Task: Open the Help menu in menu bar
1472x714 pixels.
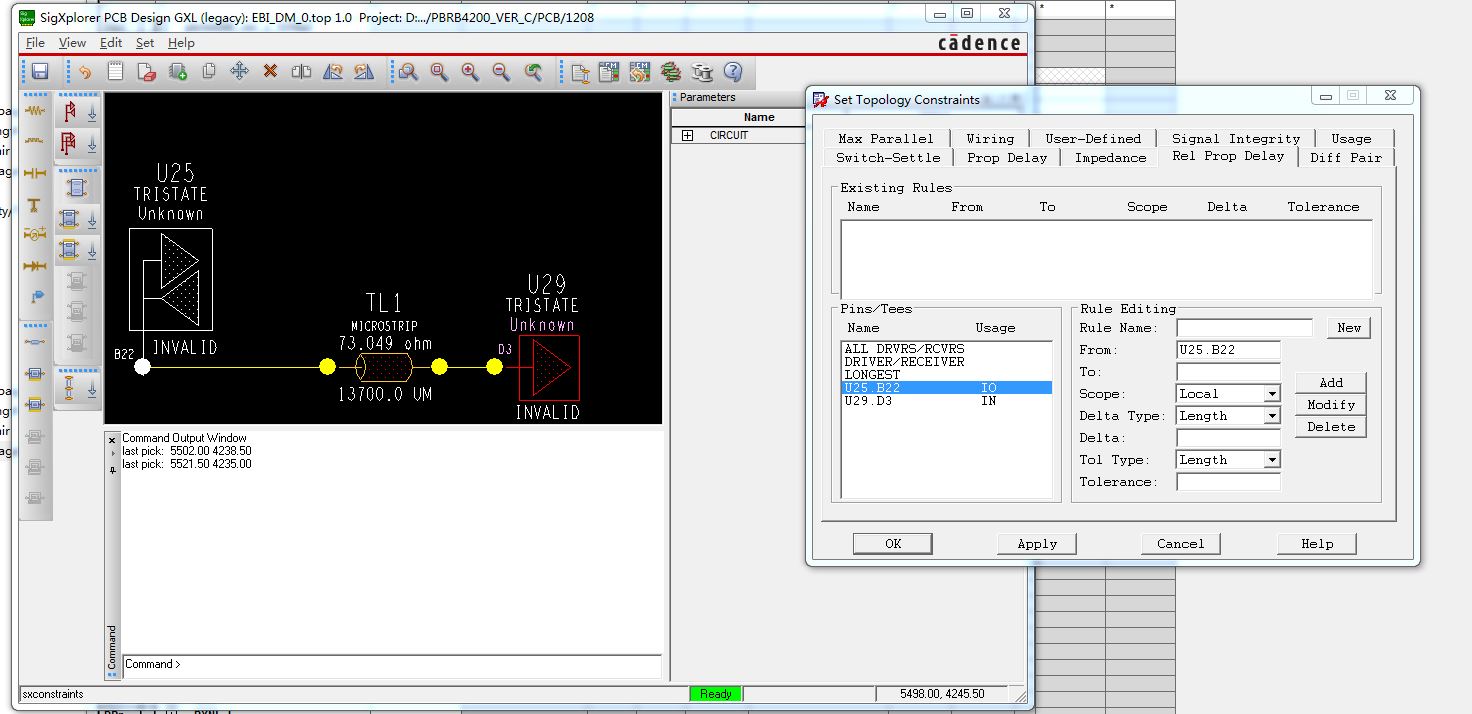Action: [181, 43]
